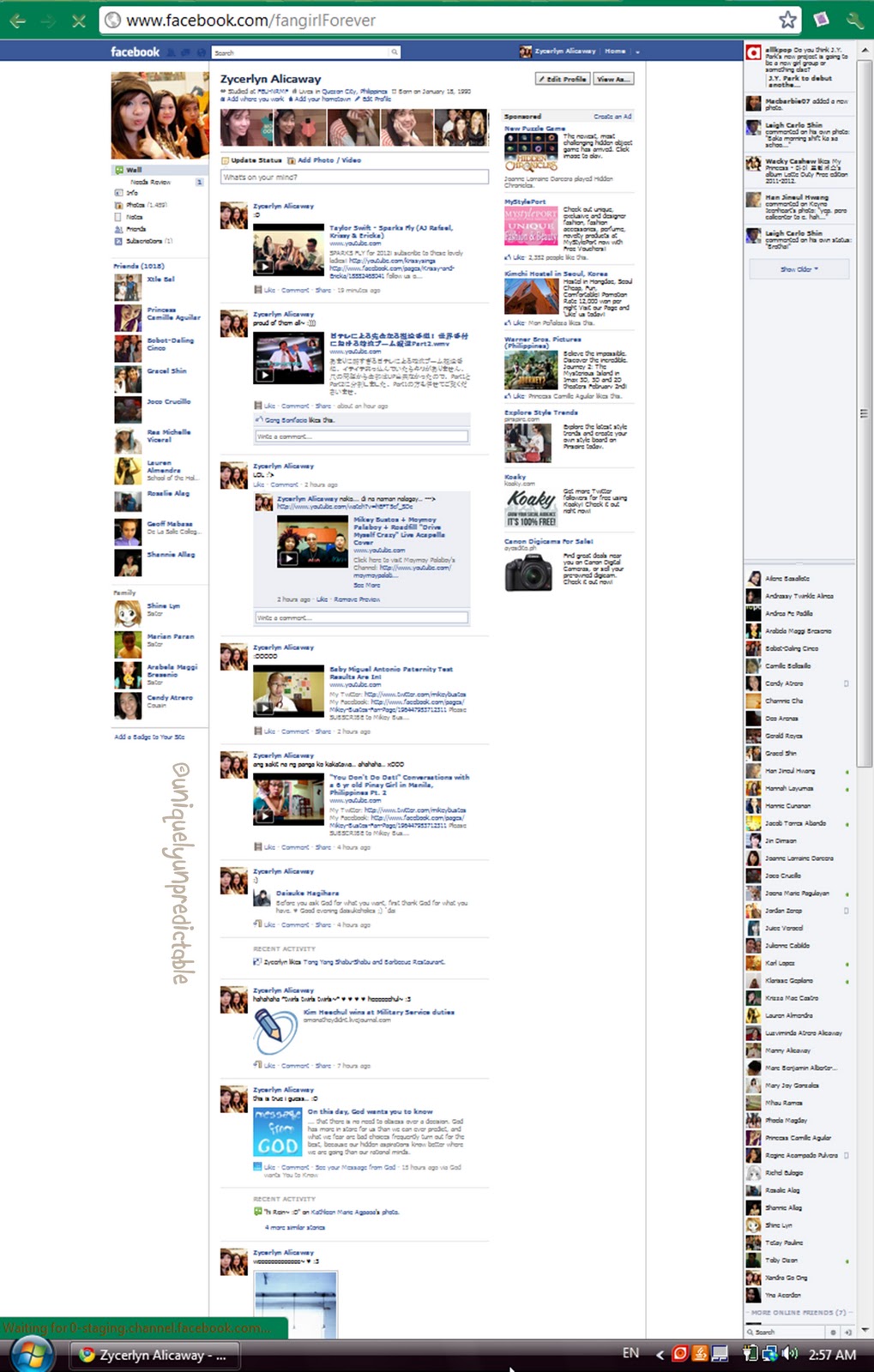Expand More Online Friends (7)

click(799, 1312)
